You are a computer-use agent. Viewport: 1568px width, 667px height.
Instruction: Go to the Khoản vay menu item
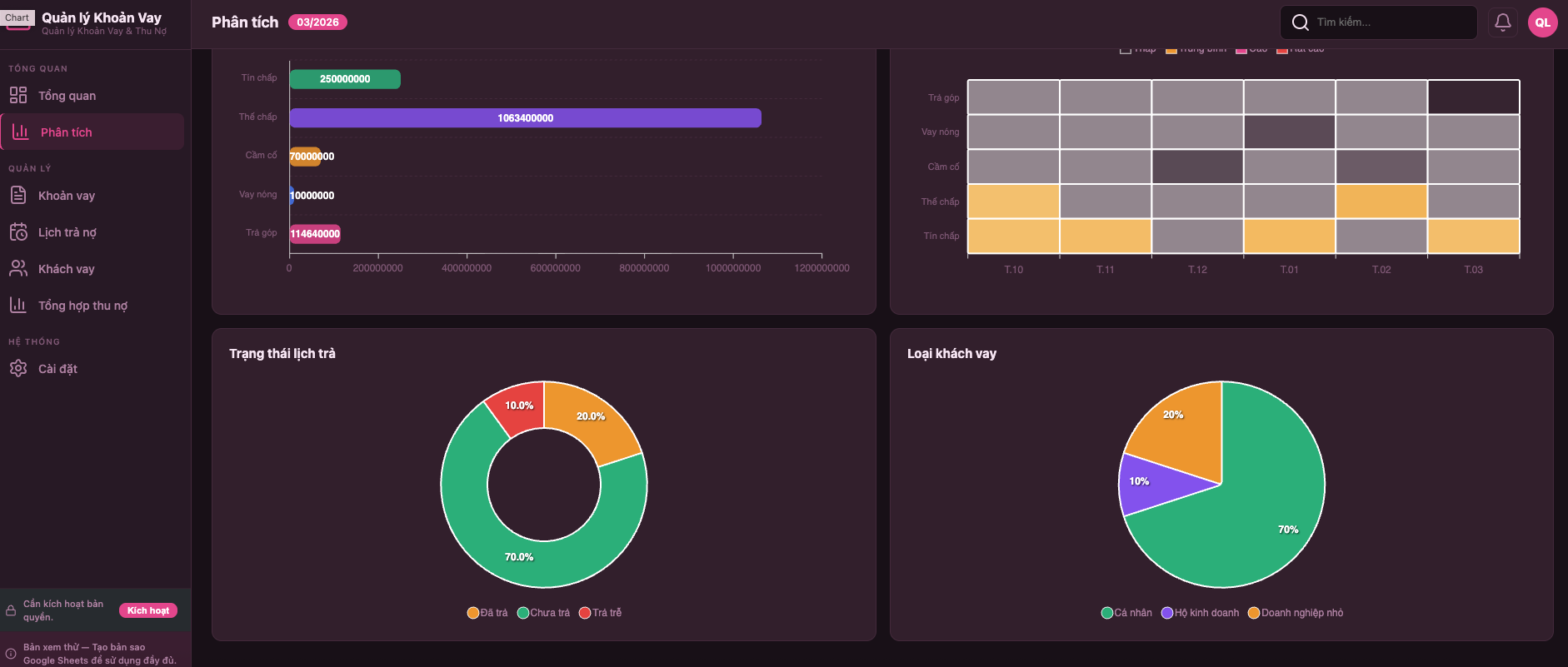[67, 196]
